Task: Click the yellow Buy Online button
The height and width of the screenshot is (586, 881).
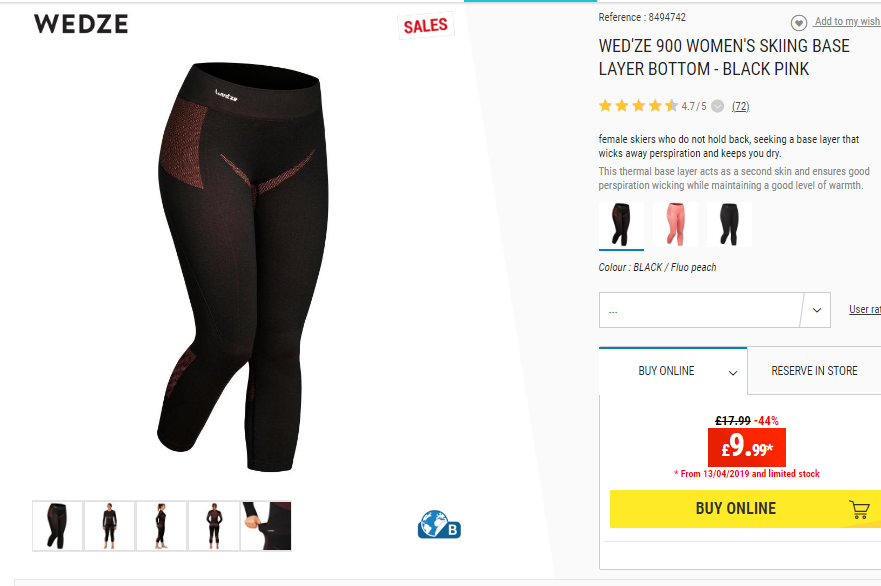Action: click(745, 508)
